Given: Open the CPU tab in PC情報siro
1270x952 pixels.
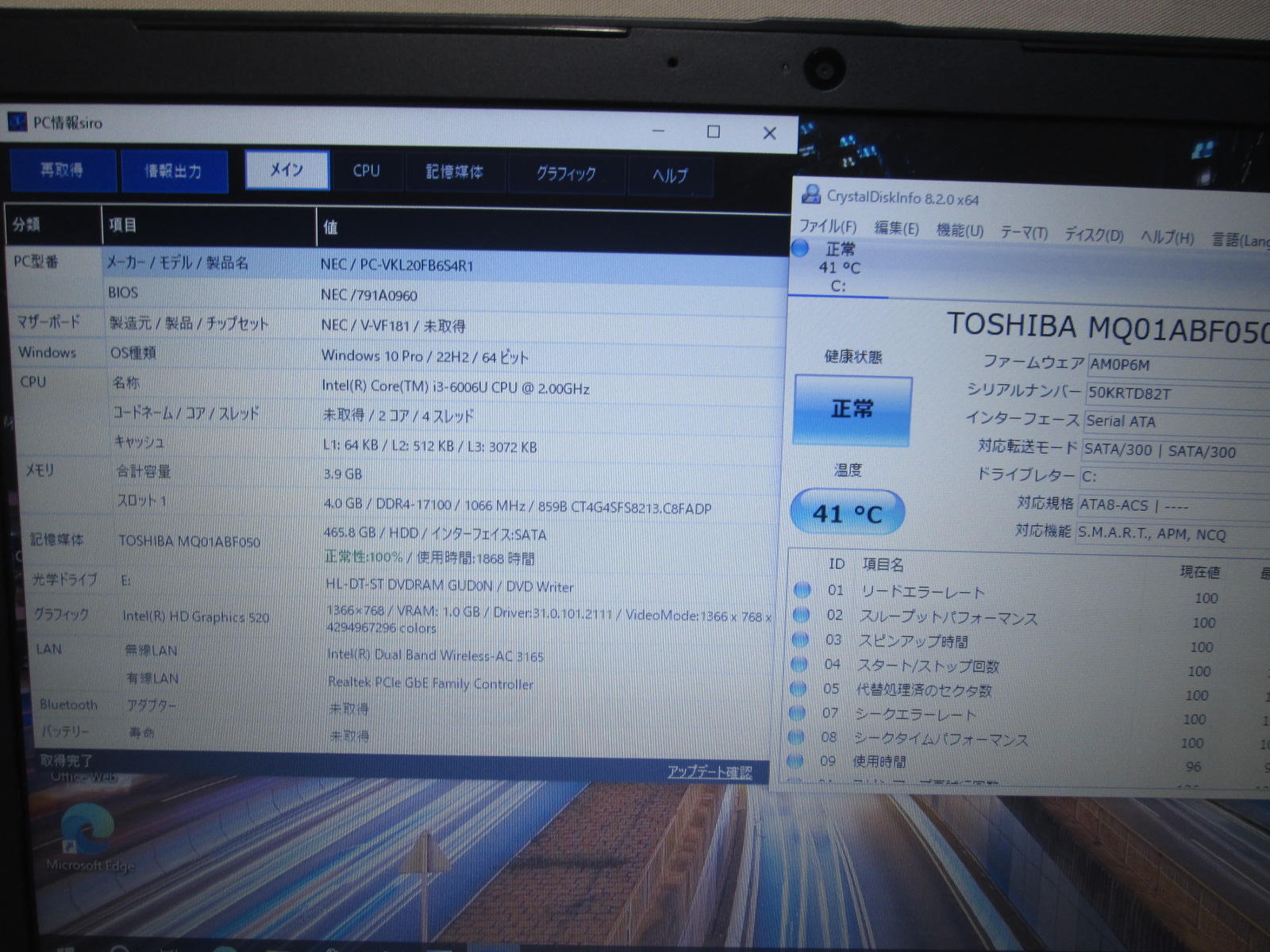Looking at the screenshot, I should [366, 171].
